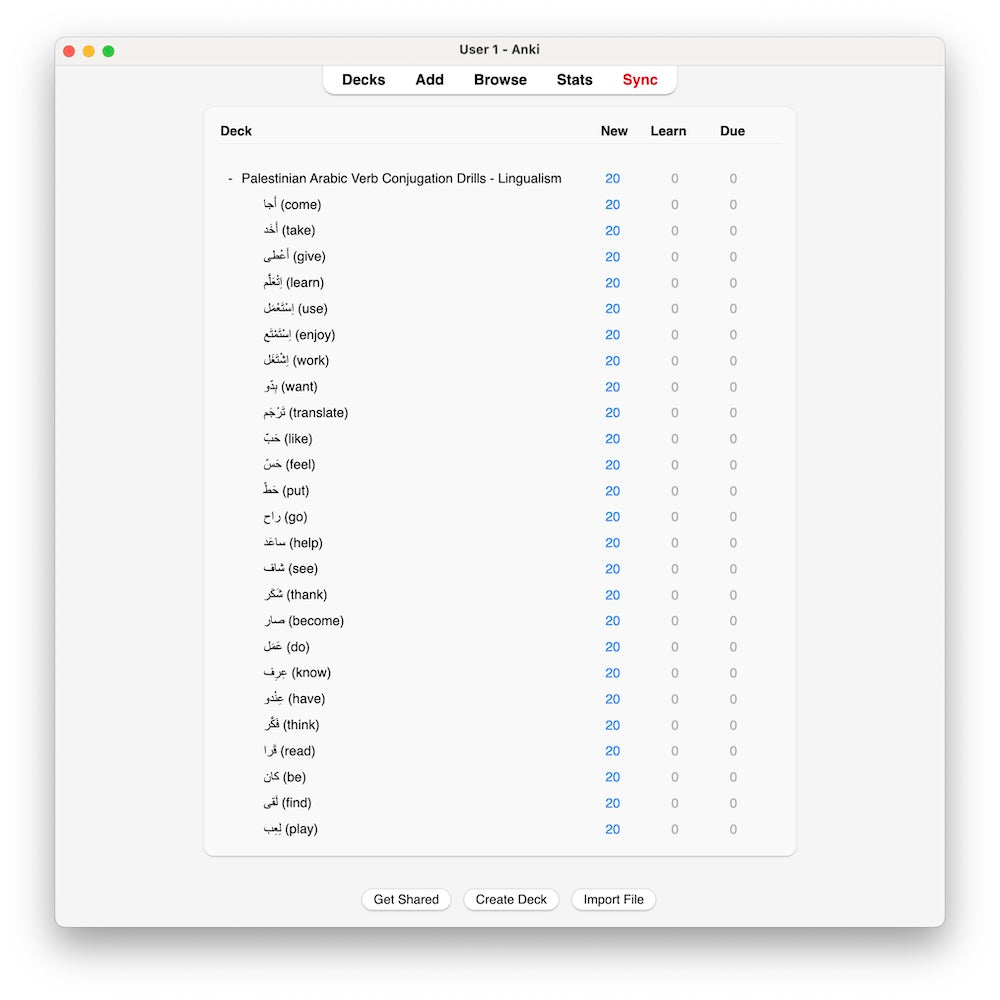Open the Palestinian Arabic Verb Conjugation Drills deck

tap(401, 179)
